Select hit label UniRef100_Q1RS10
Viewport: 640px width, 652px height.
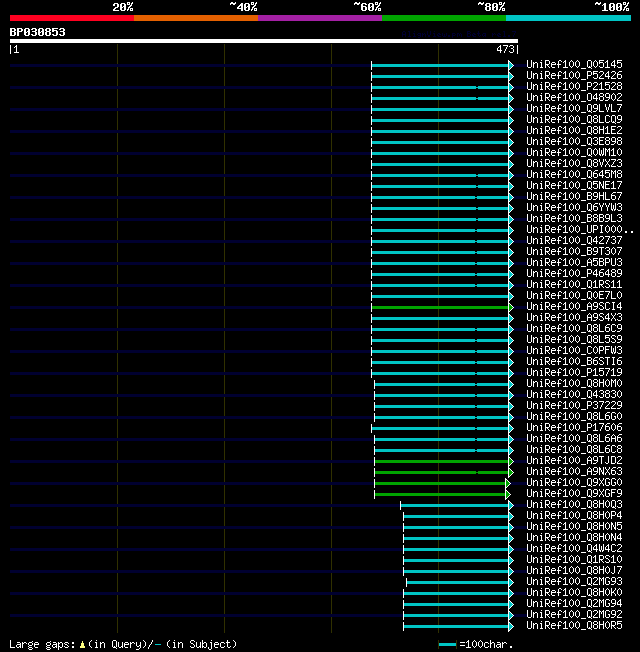pos(574,560)
